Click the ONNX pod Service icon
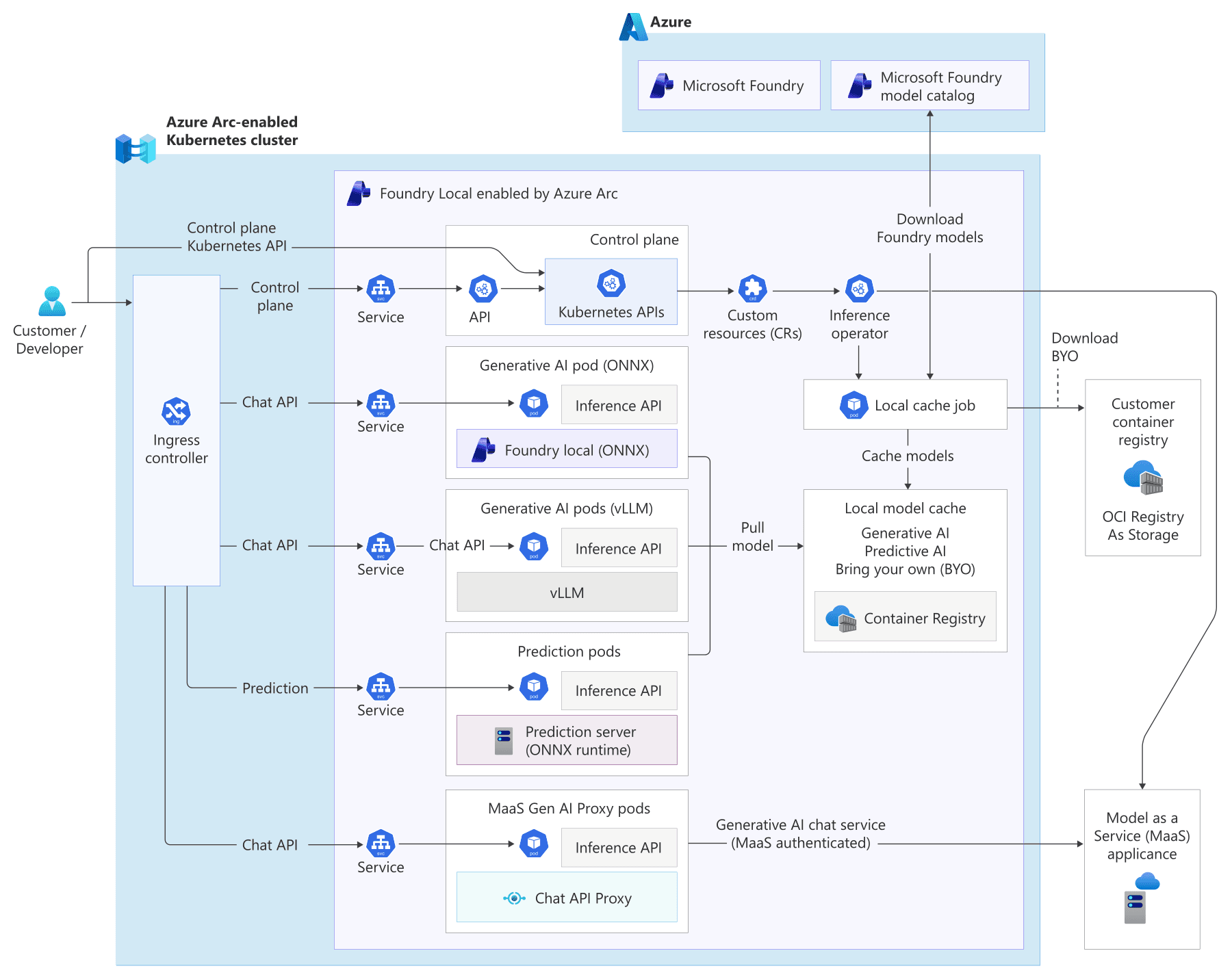This screenshot has height=977, width=1232. tap(381, 404)
